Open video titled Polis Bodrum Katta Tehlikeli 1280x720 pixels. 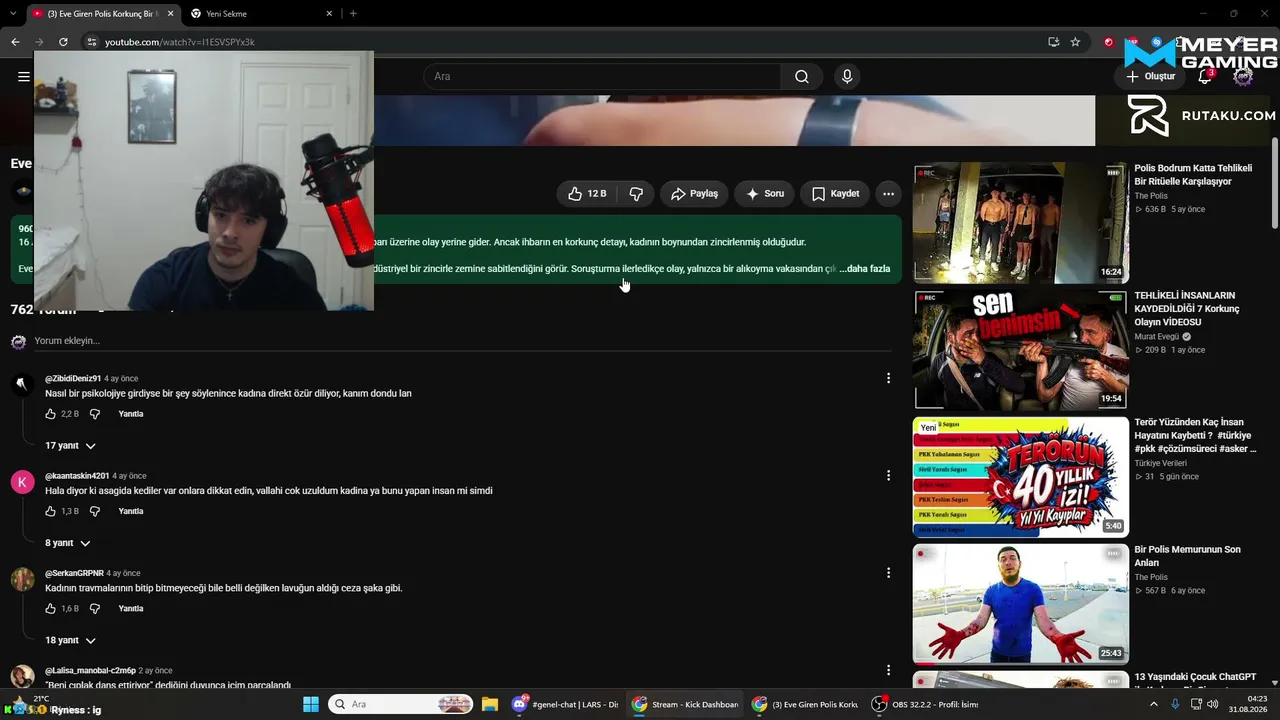pos(1193,174)
